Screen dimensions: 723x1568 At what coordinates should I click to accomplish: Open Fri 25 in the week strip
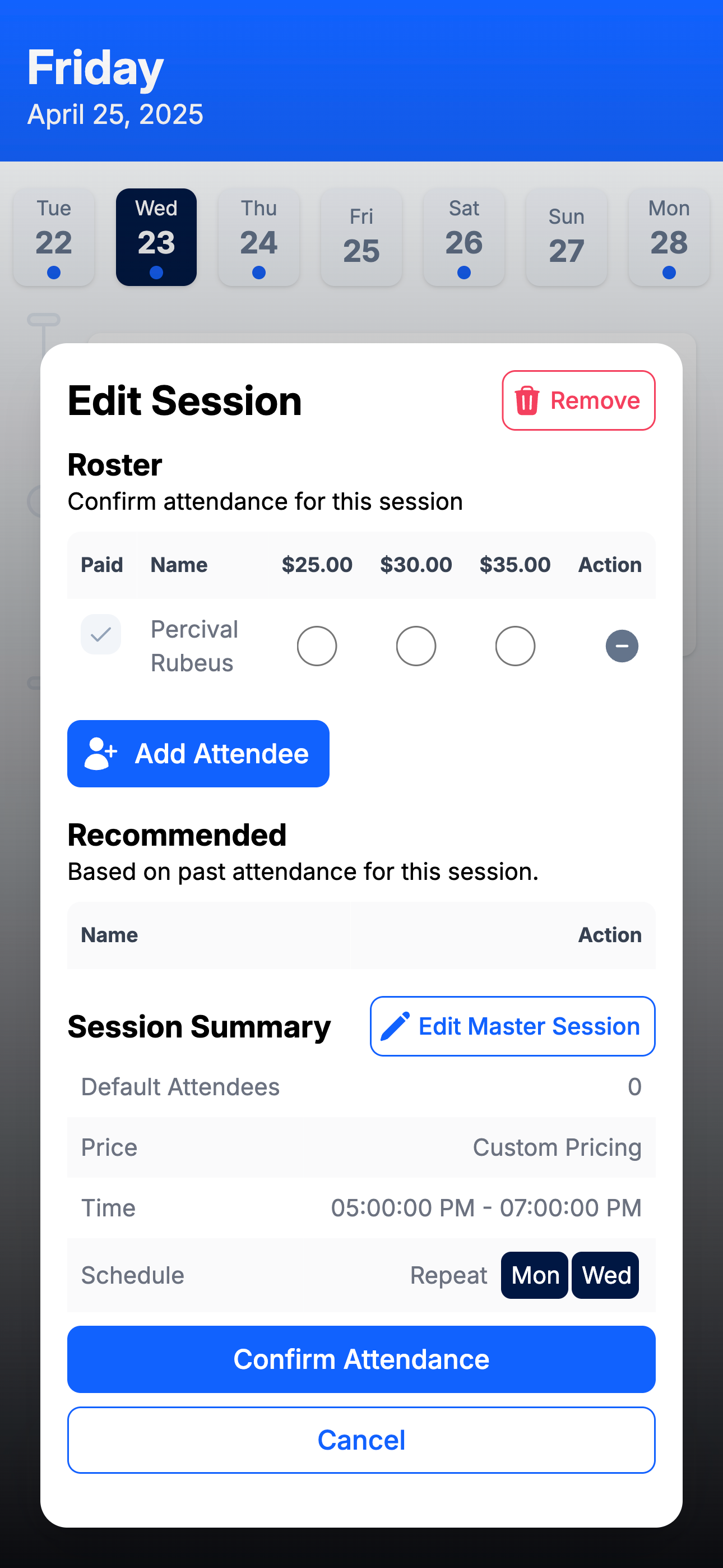tap(361, 237)
